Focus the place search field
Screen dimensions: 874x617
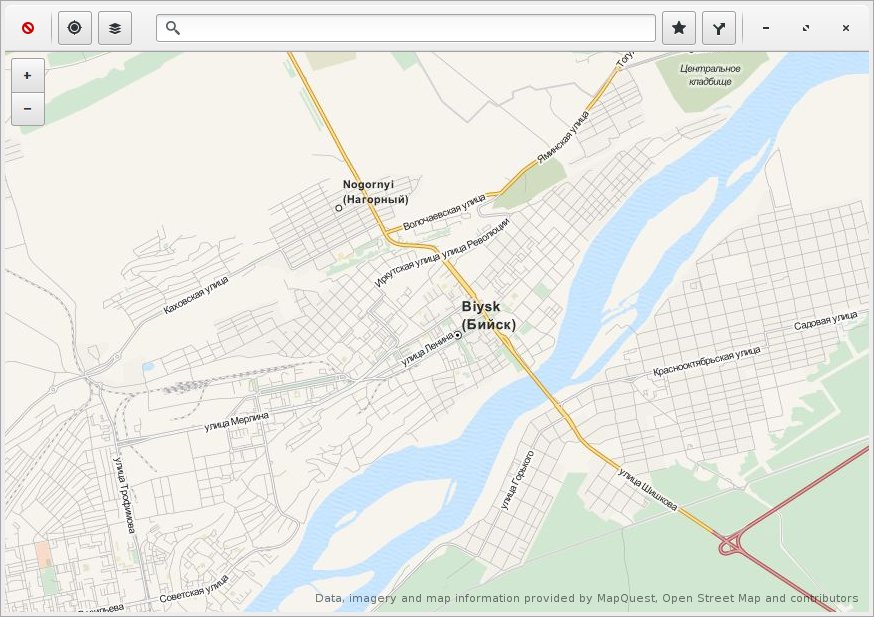click(406, 28)
